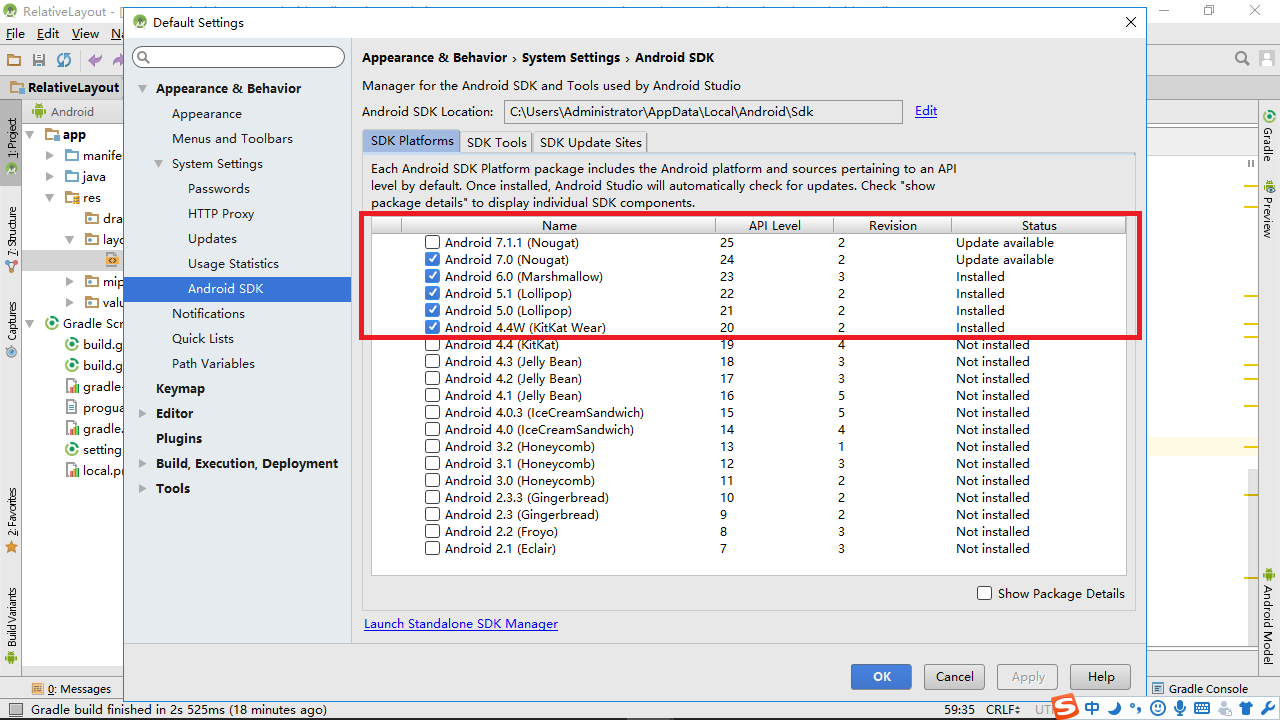Select the SDK Platforms tab

click(x=411, y=141)
